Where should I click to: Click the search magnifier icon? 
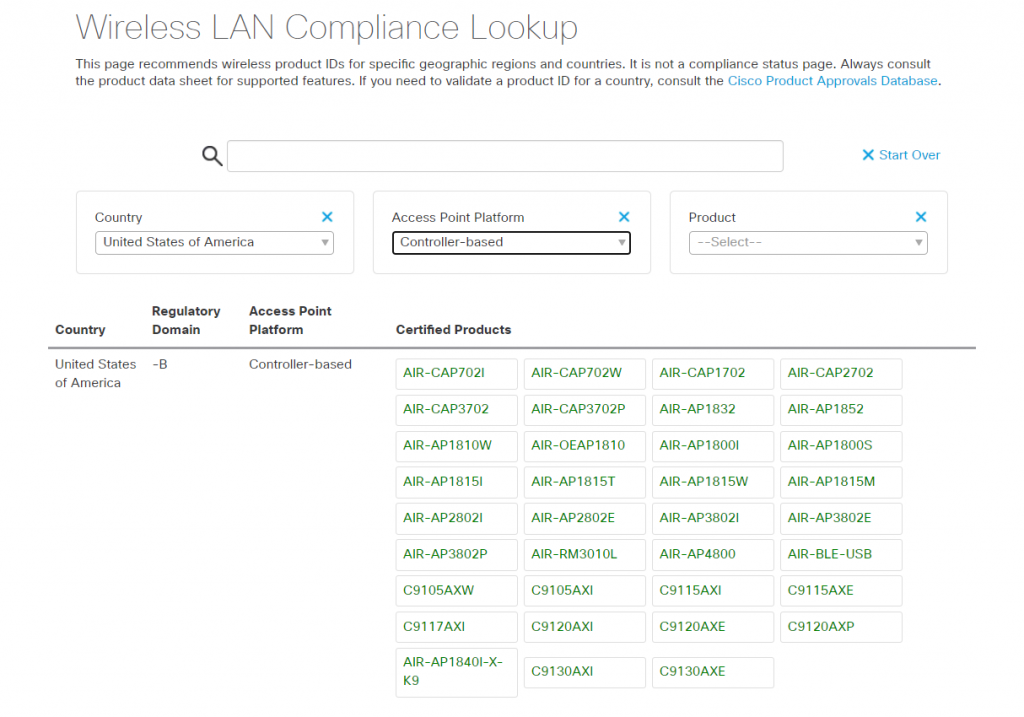(x=212, y=156)
